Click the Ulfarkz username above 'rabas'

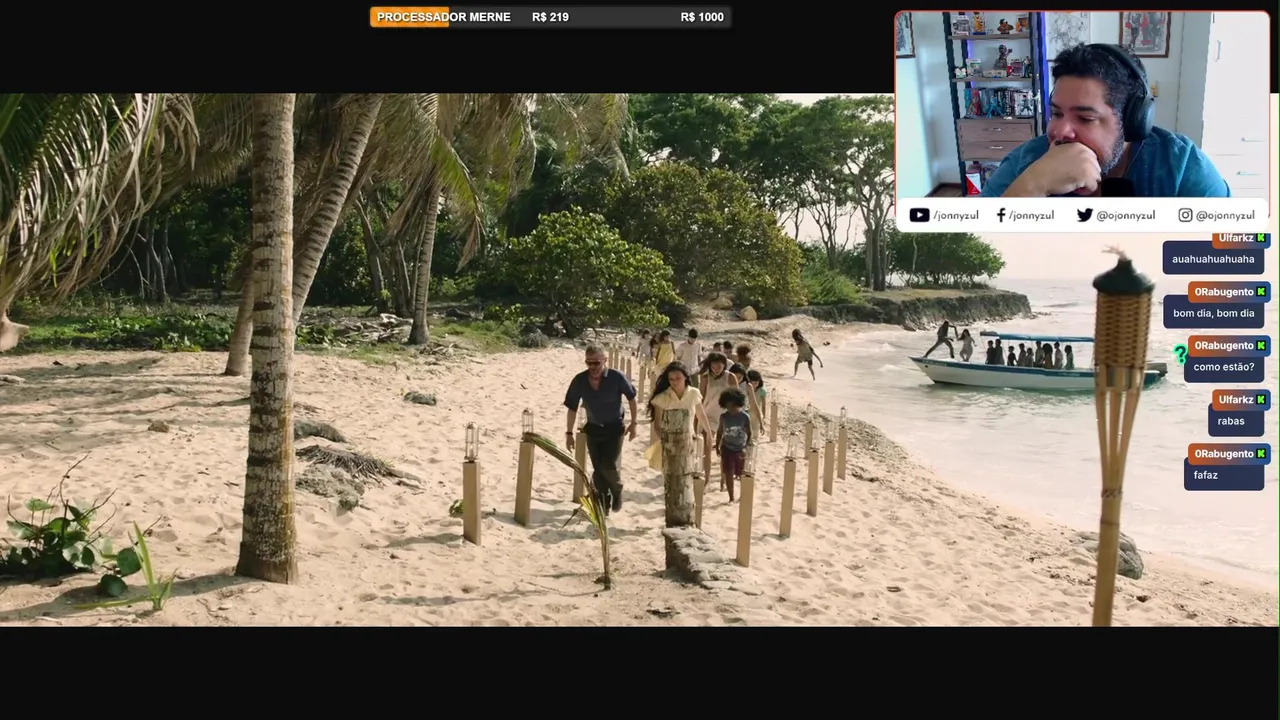click(1236, 400)
